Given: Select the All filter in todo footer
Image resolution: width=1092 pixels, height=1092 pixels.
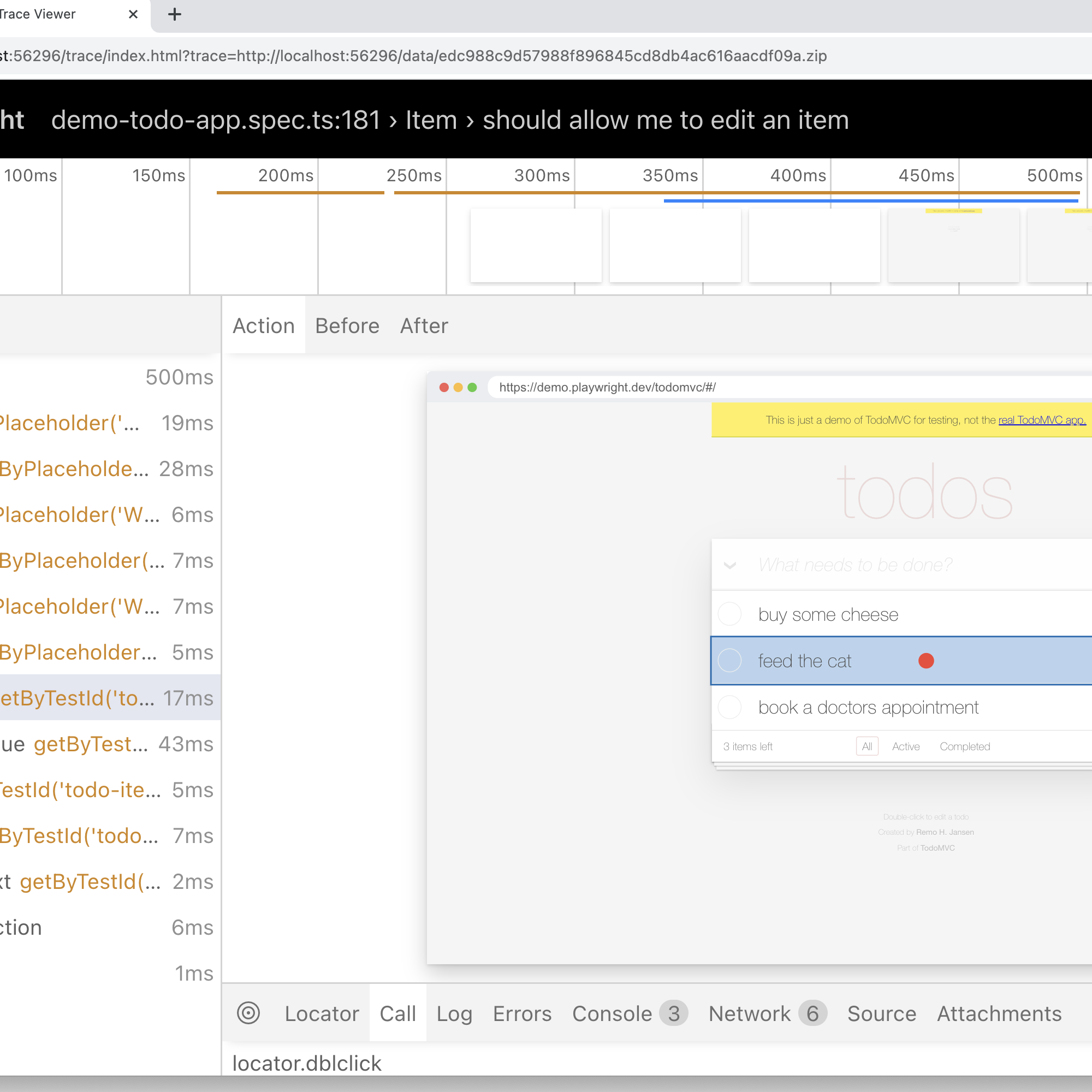Looking at the screenshot, I should coord(867,746).
